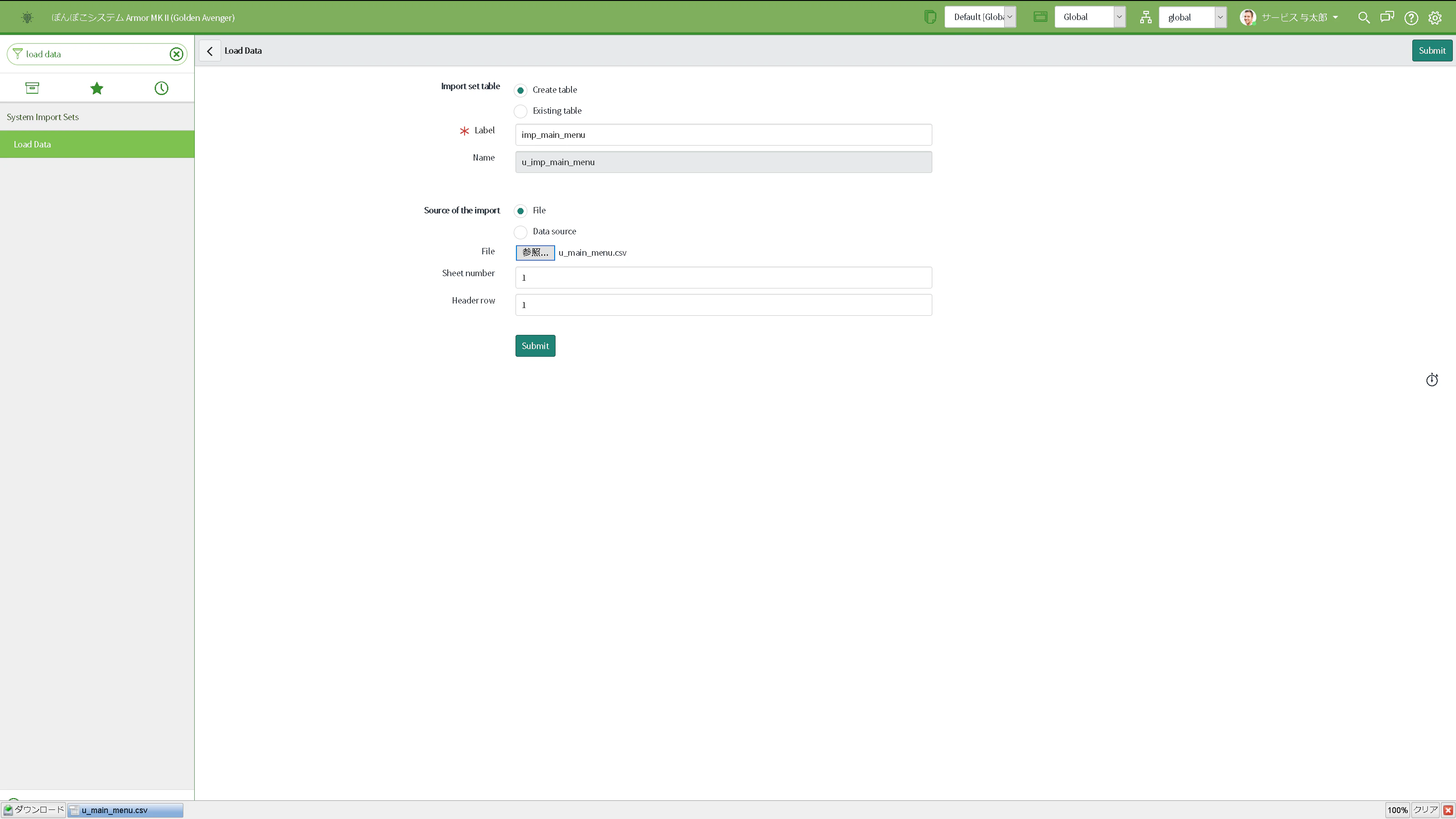Open the Global application picker dropdown
The width and height of the screenshot is (1456, 819).
1090,17
